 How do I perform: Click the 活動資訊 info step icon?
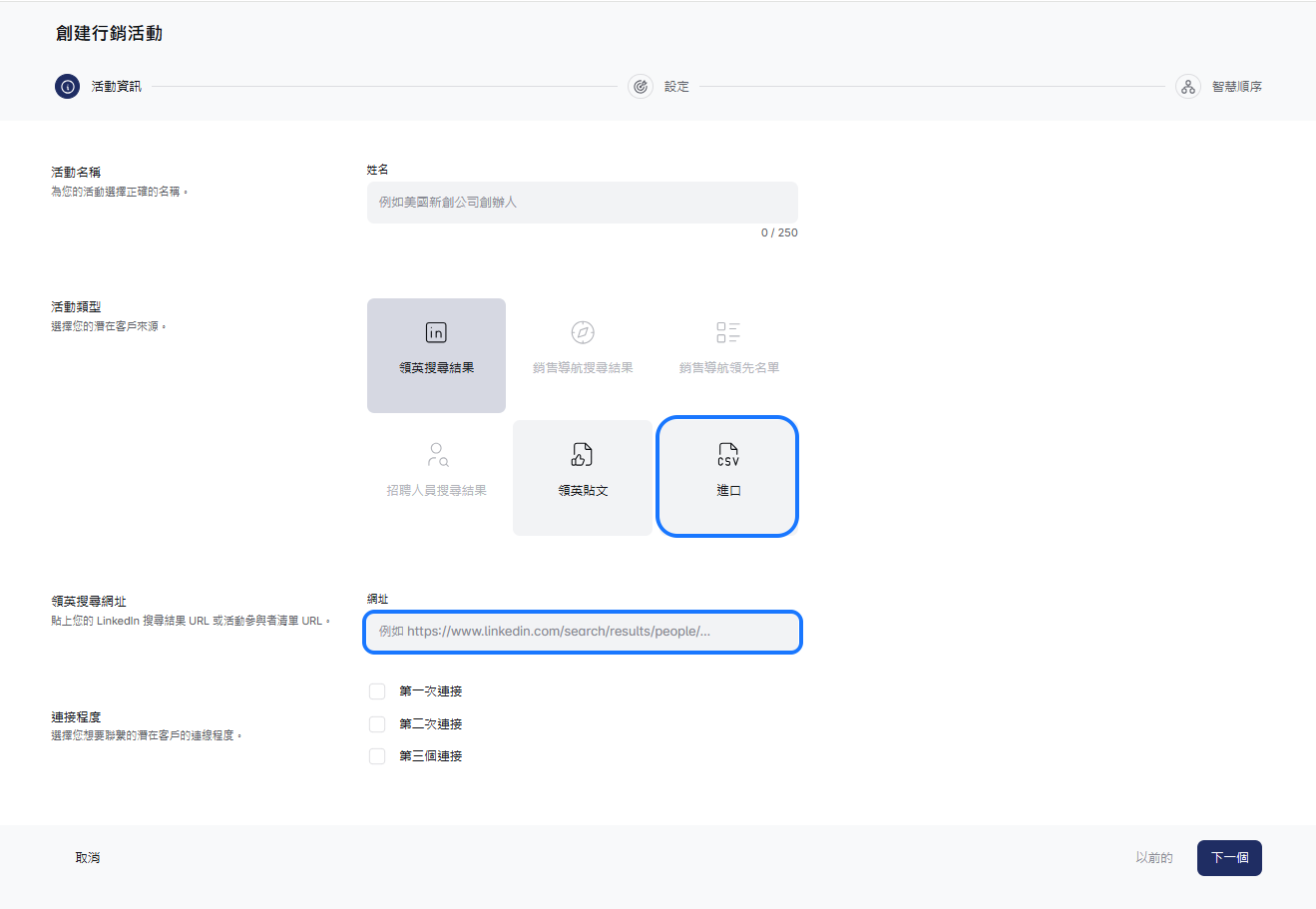(67, 87)
